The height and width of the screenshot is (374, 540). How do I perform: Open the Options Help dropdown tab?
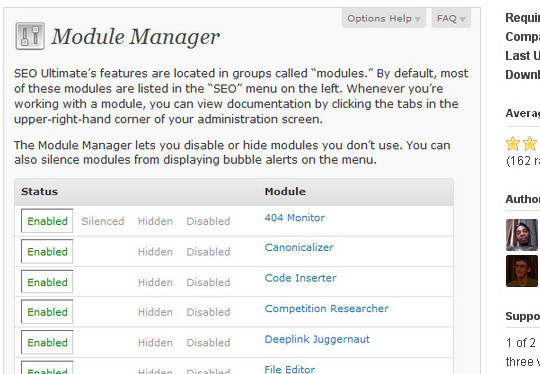coord(384,18)
